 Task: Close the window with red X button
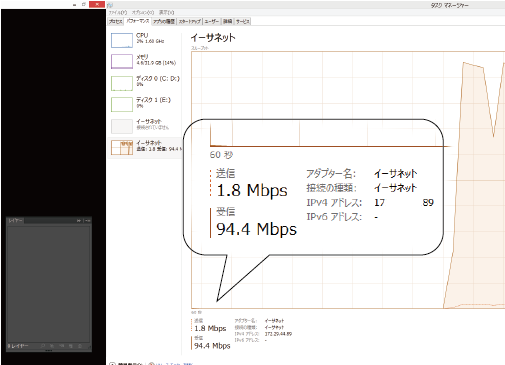click(97, 4)
